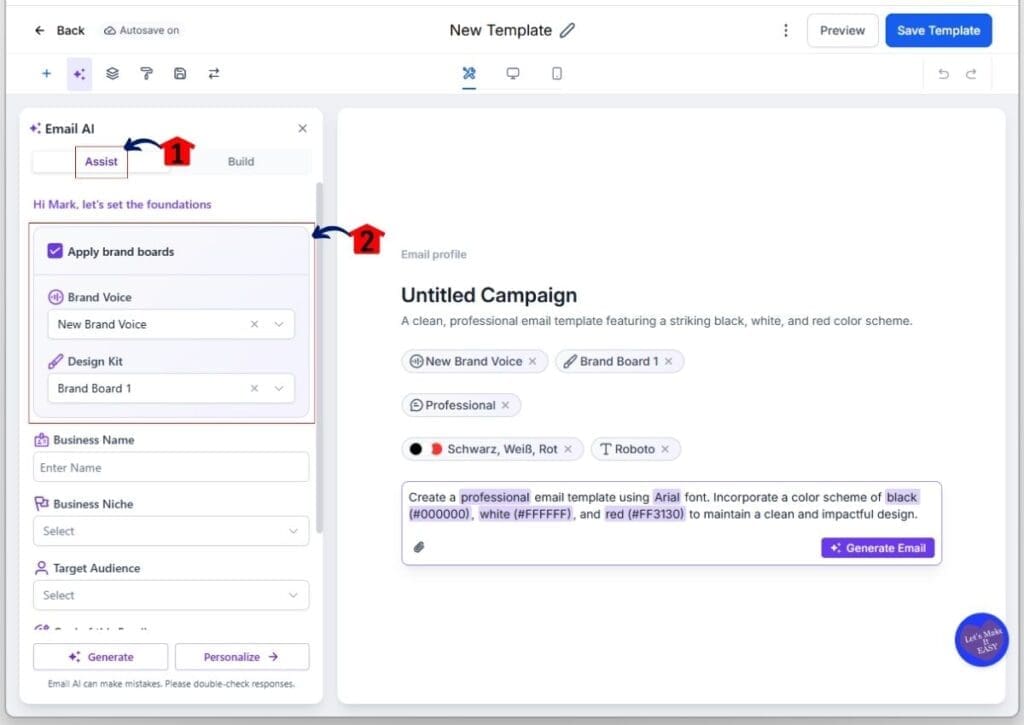Click the Generate Email button
Screen dimensions: 1024x725
tap(876, 547)
